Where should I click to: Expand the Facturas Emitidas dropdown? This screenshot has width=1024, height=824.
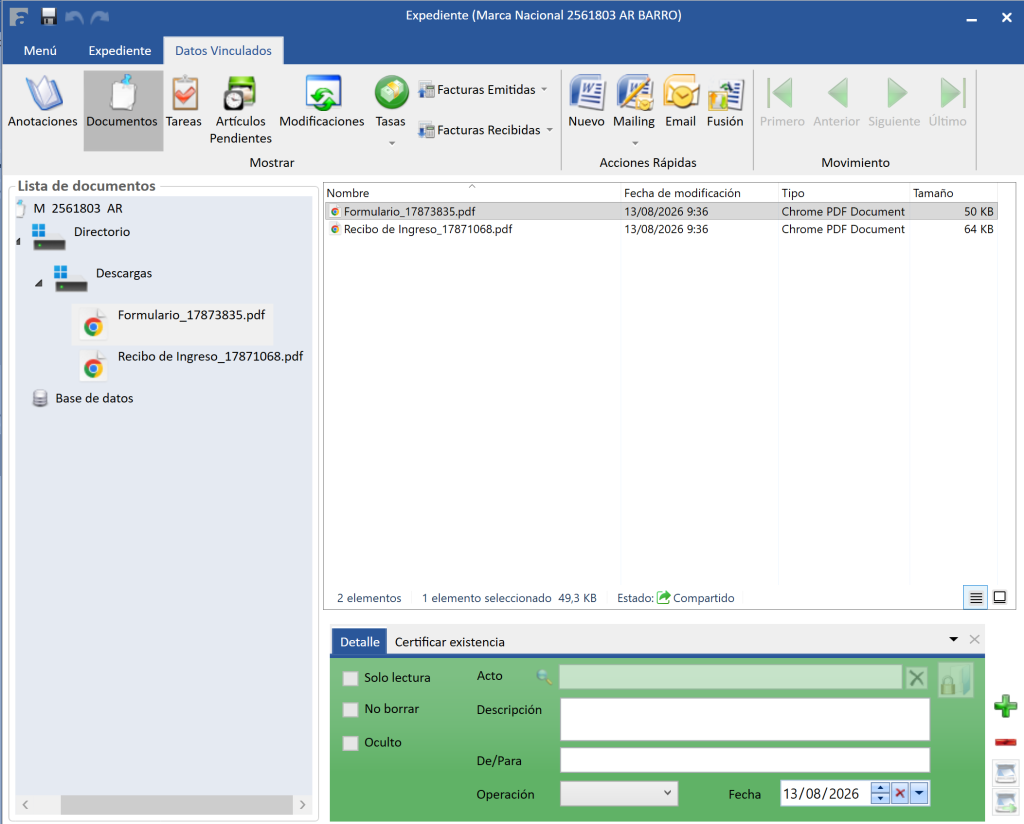[x=545, y=89]
